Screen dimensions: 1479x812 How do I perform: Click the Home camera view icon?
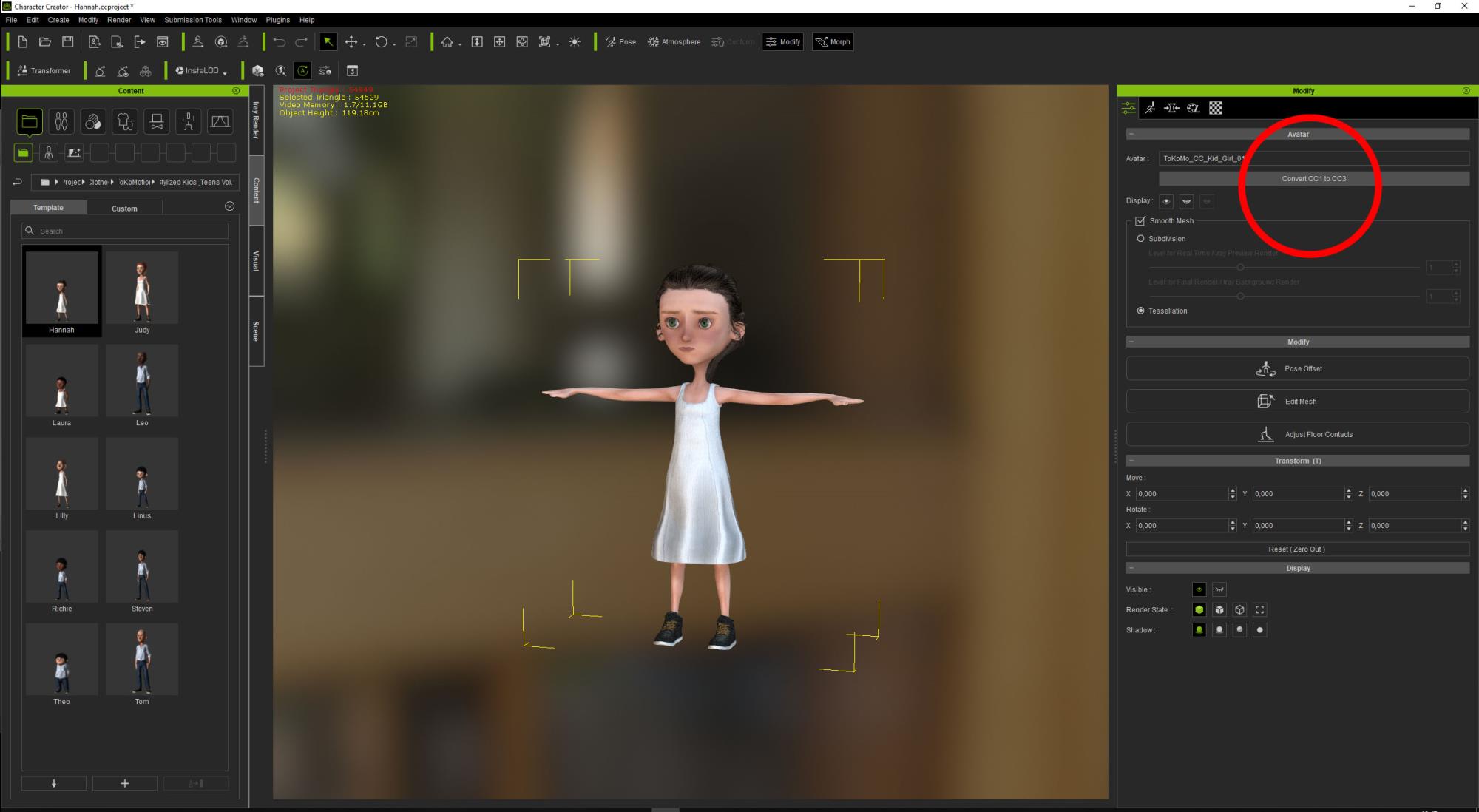[447, 42]
